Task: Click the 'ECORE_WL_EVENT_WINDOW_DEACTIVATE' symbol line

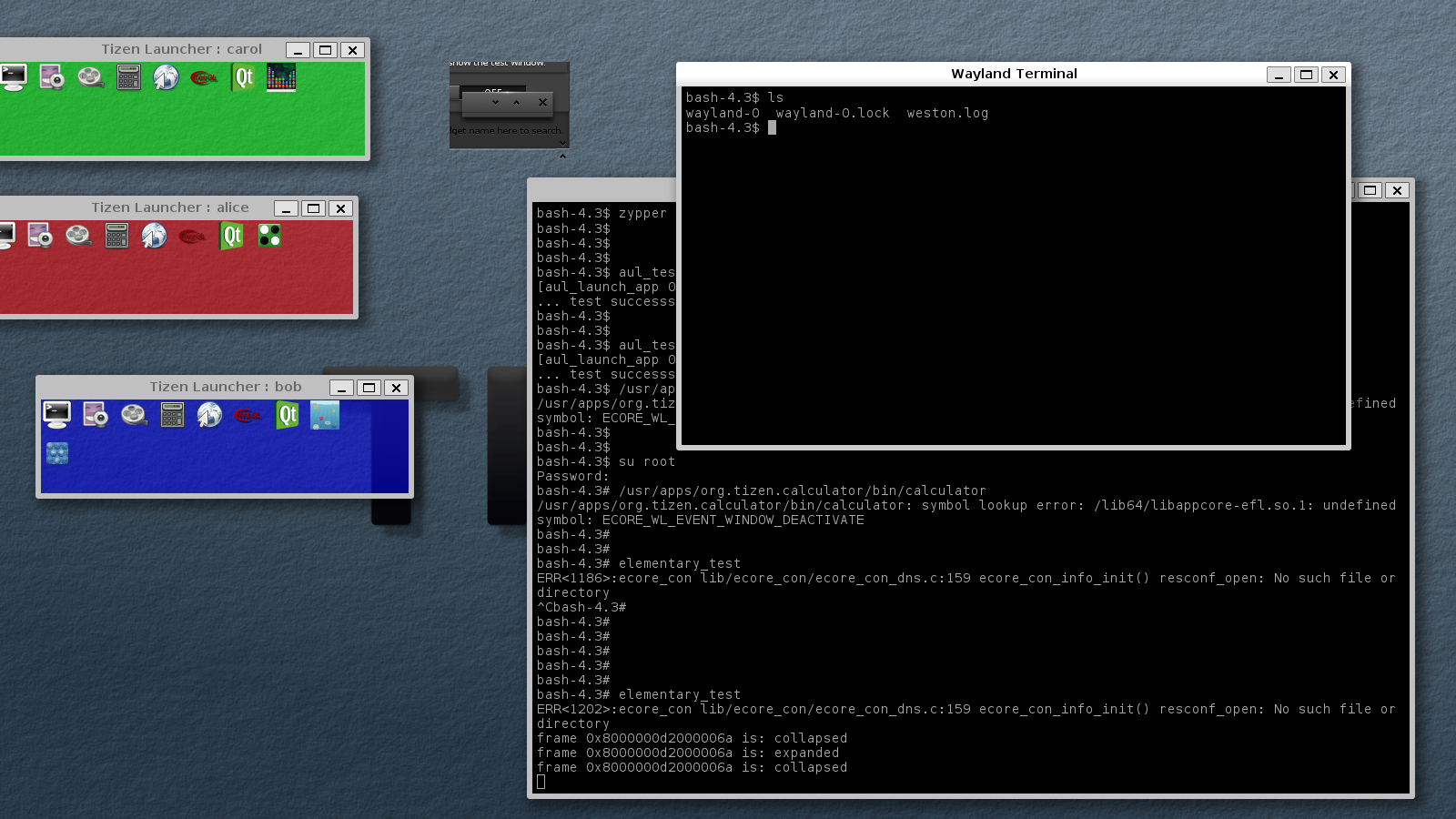Action: 701,520
